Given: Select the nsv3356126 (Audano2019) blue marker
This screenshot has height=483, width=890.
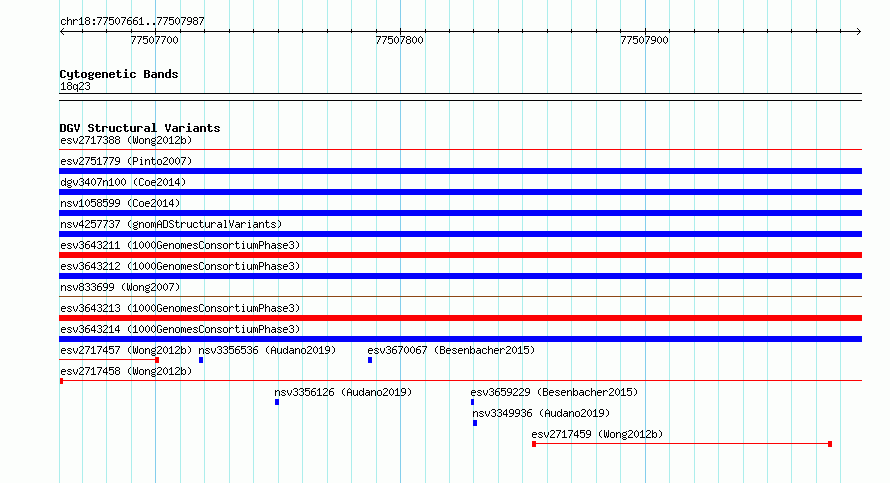Looking at the screenshot, I should [x=277, y=402].
